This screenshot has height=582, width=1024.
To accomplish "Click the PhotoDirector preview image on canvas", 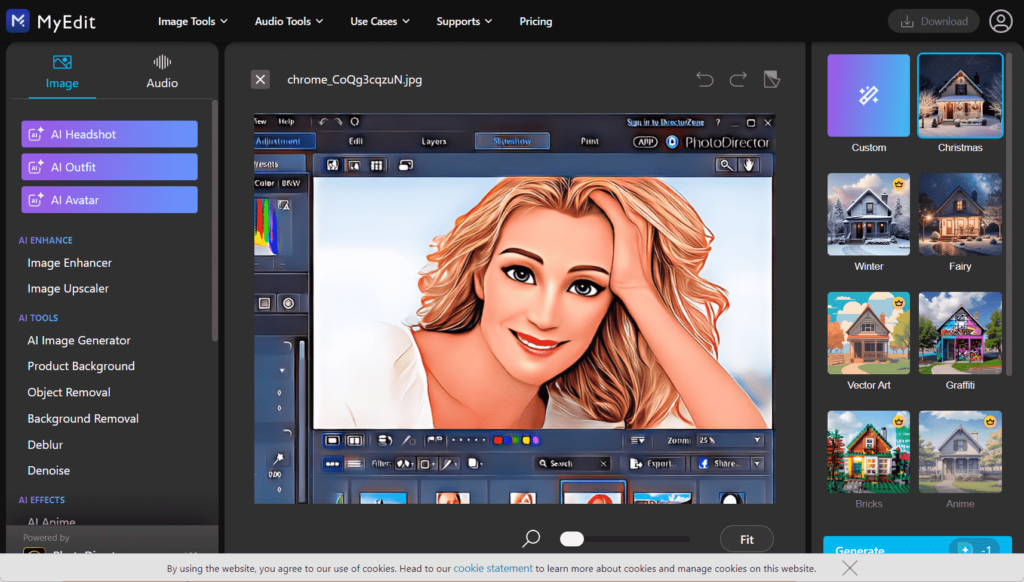I will (514, 308).
